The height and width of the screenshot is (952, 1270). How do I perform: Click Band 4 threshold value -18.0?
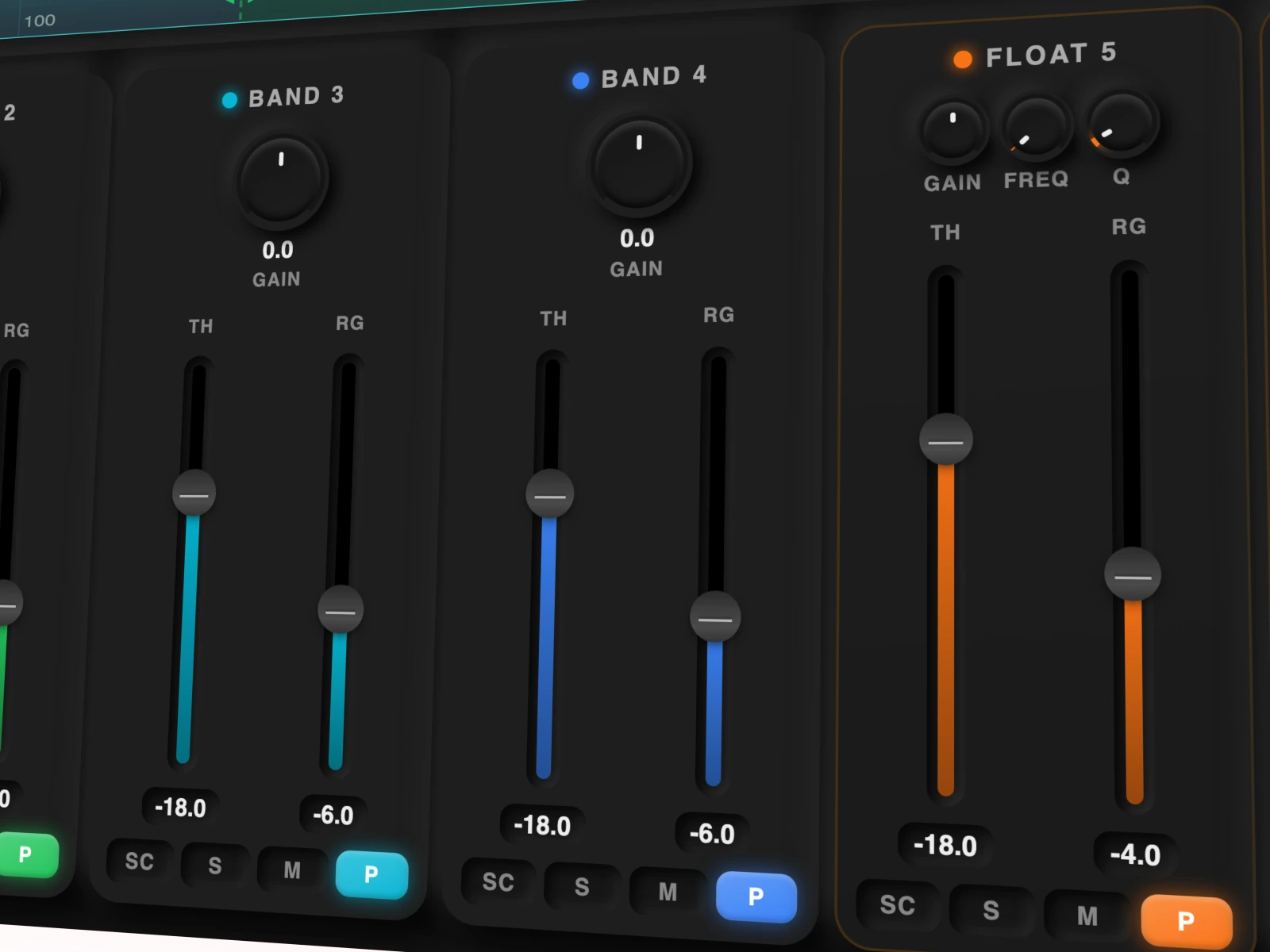pyautogui.click(x=542, y=826)
